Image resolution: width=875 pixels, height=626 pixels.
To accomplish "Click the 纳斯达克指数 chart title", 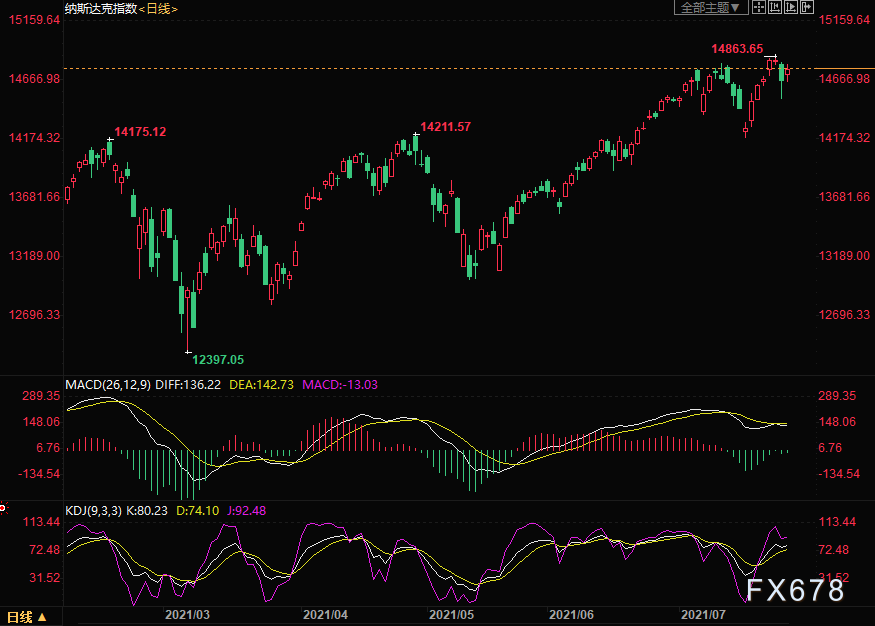I will point(101,8).
